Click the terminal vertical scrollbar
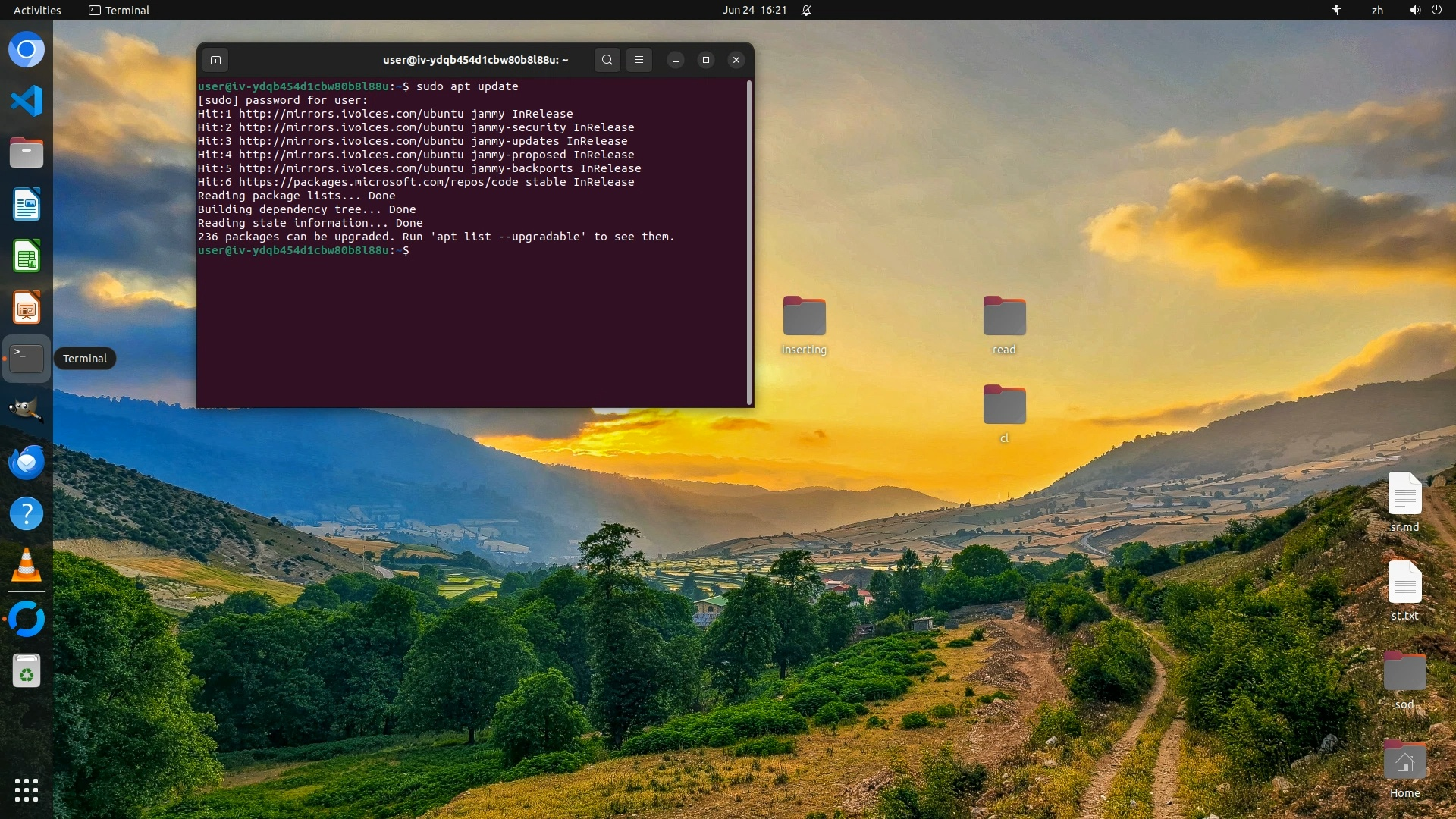 coord(749,243)
